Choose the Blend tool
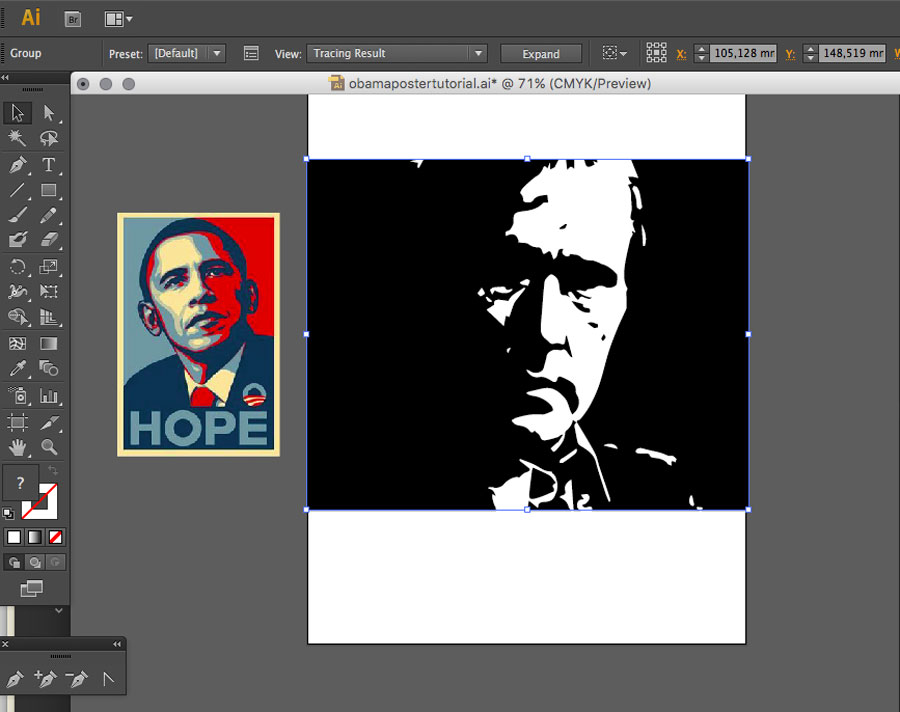The height and width of the screenshot is (712, 900). 49,368
